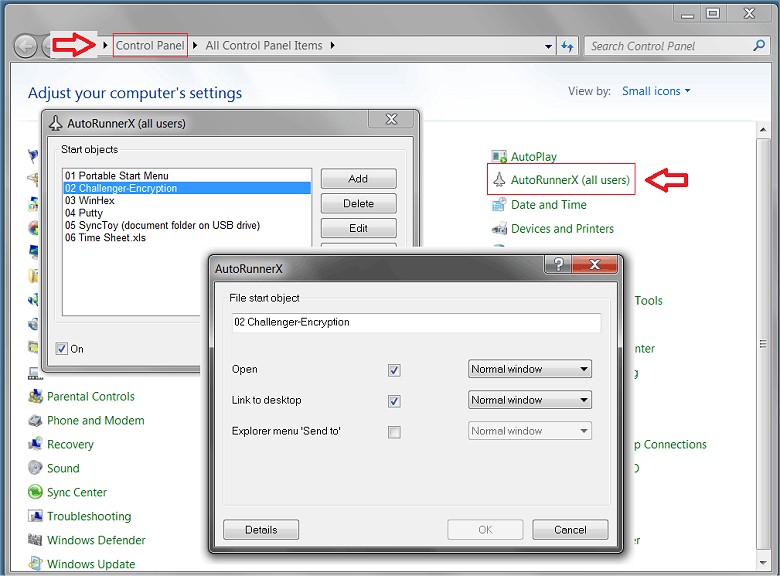Toggle the On checkbox
The width and height of the screenshot is (780, 576).
[61, 349]
